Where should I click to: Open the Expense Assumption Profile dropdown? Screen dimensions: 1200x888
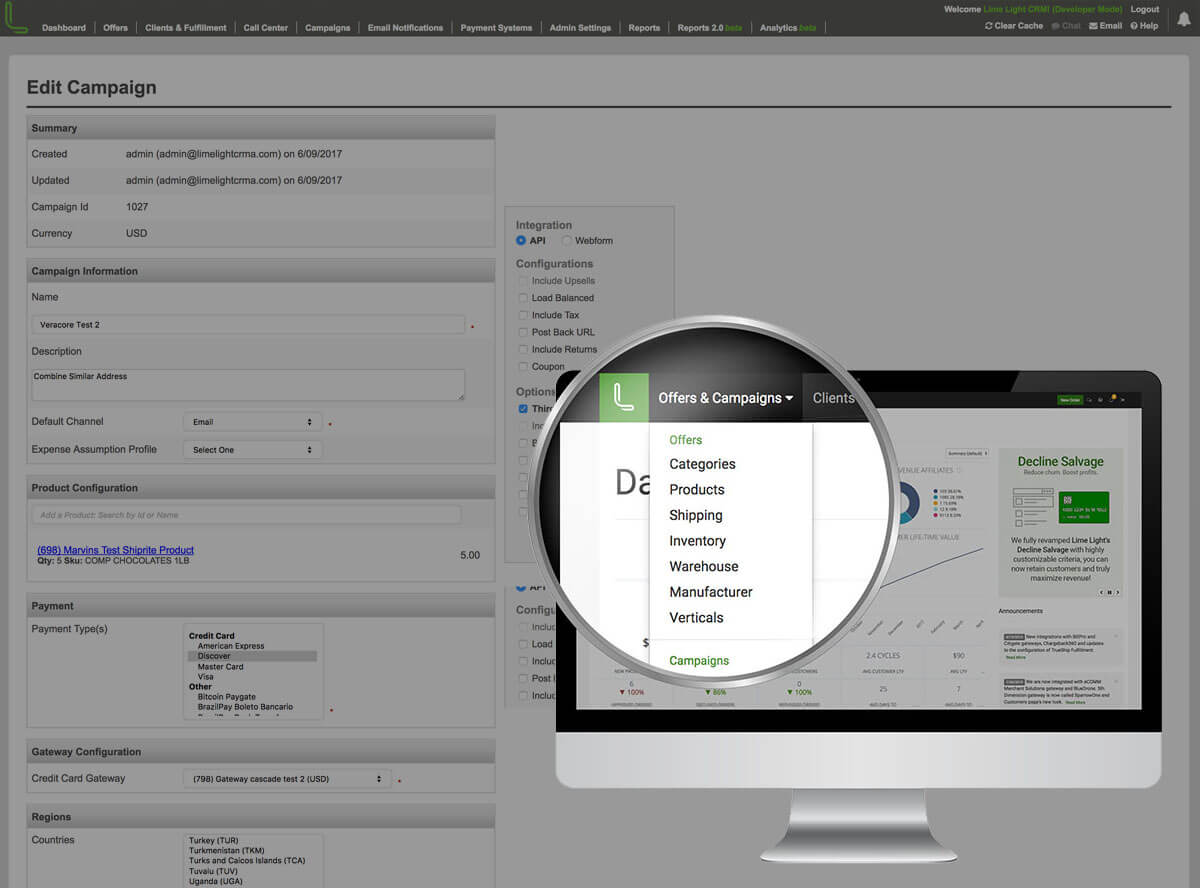253,450
